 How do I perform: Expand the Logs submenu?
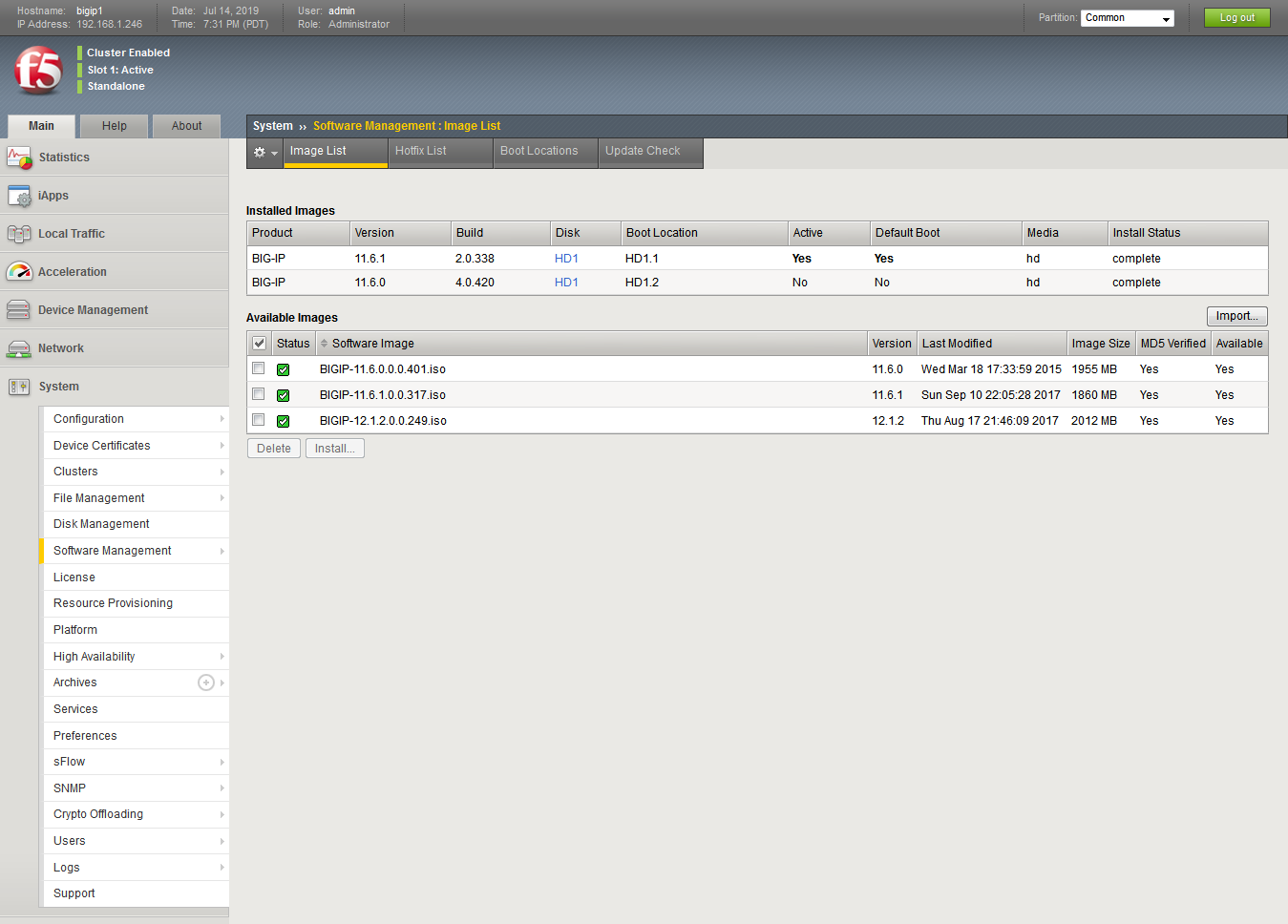(222, 868)
